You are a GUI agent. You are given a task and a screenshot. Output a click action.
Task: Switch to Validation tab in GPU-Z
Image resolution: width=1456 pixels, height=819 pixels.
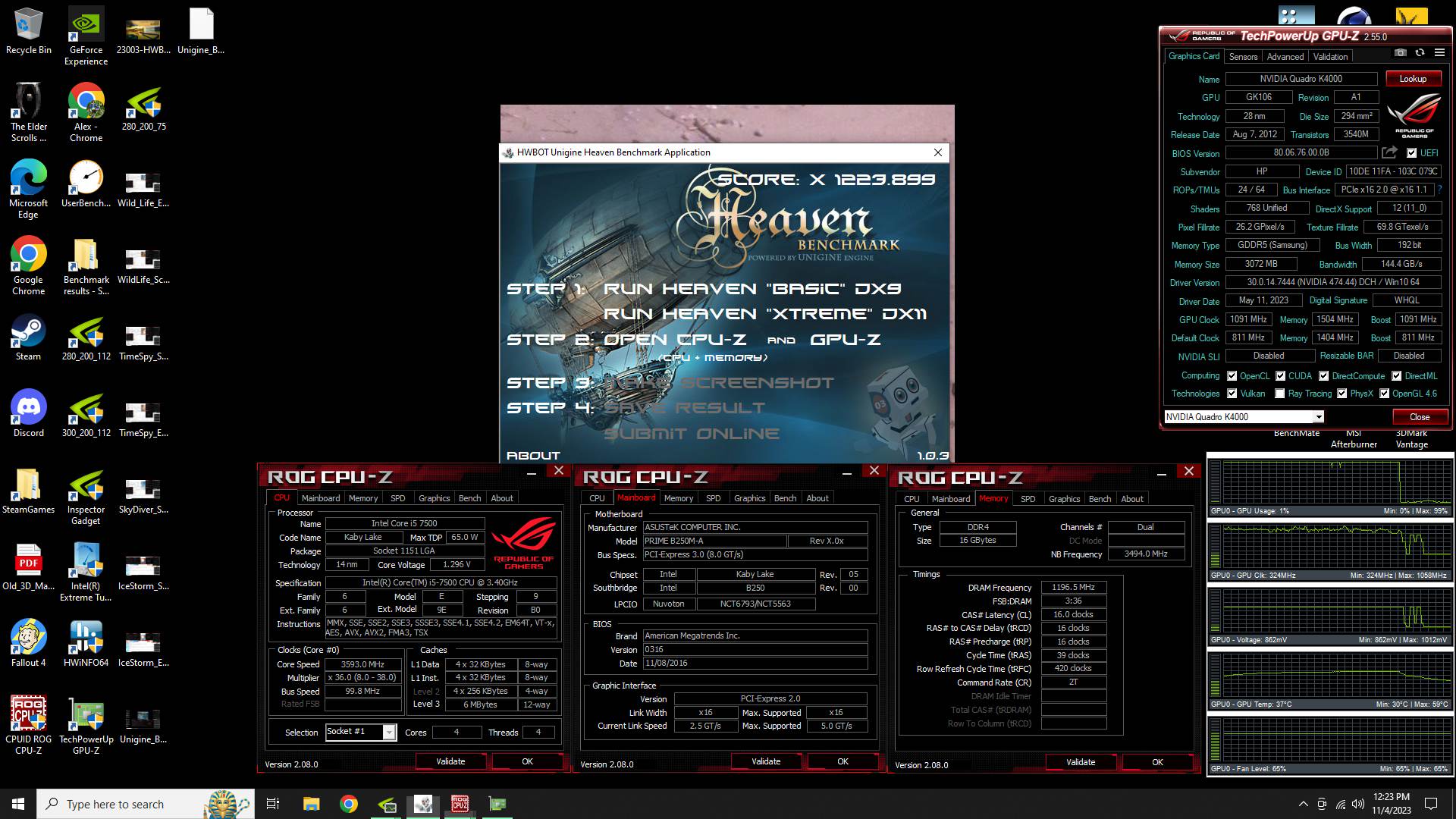[x=1330, y=57]
